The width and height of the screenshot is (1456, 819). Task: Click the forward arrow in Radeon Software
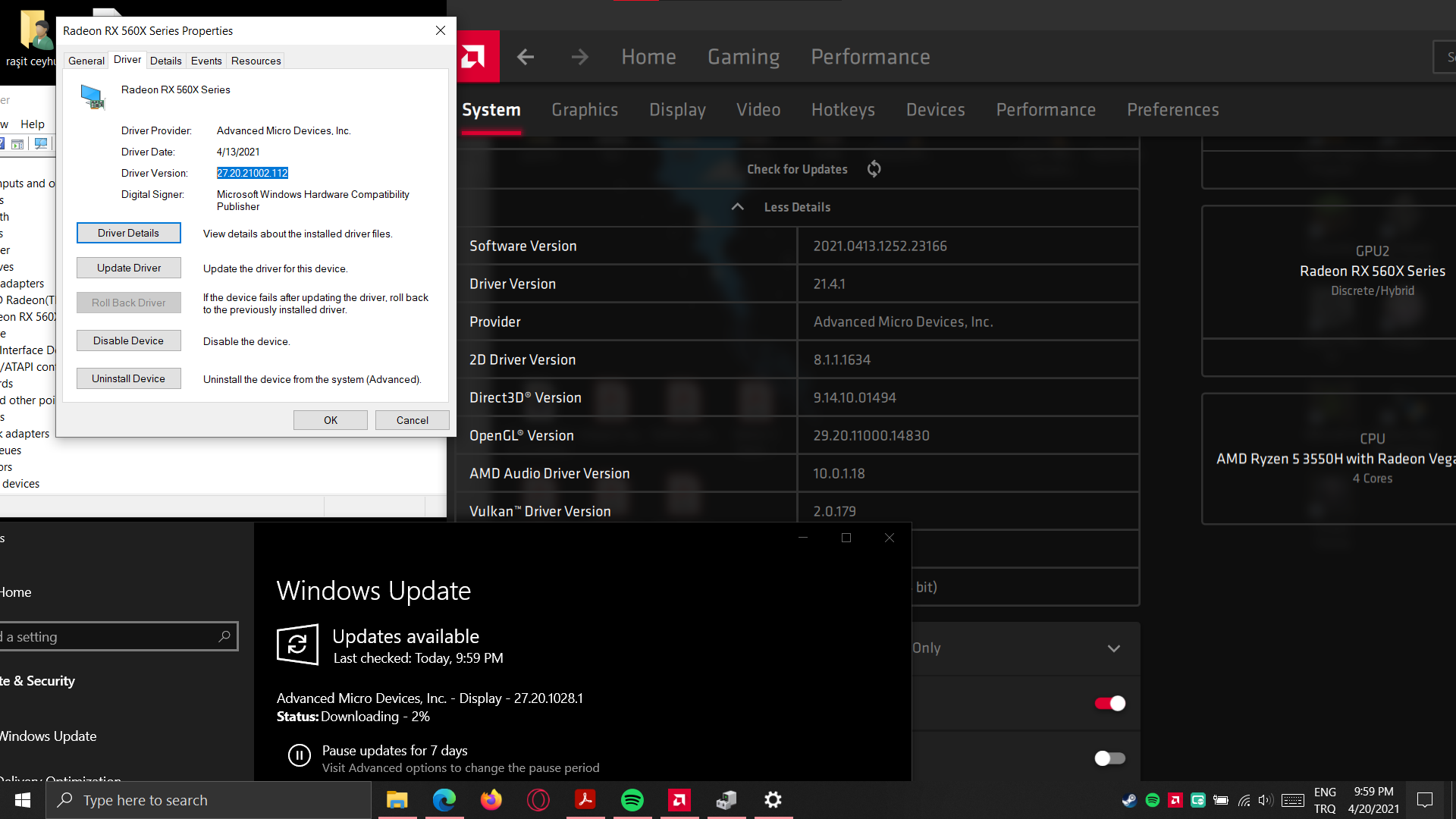[579, 57]
